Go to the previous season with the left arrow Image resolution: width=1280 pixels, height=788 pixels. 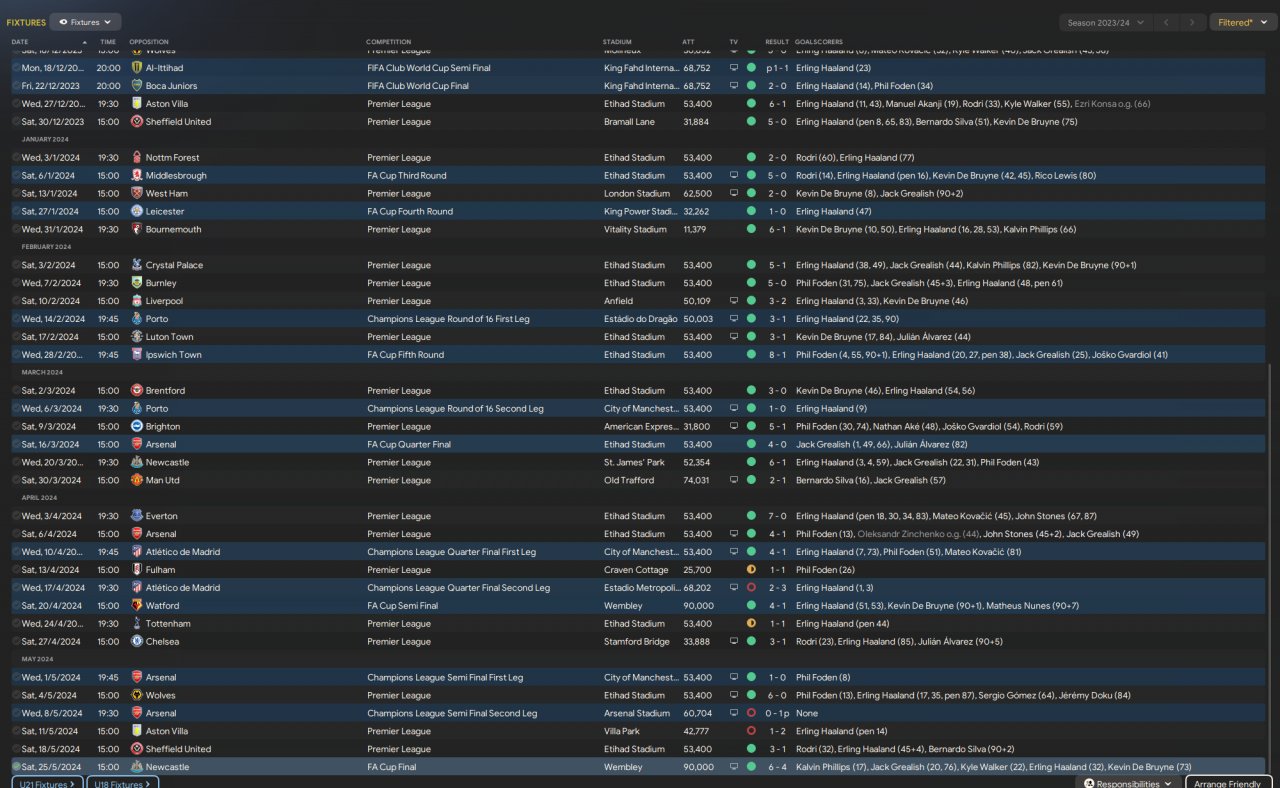[1166, 22]
